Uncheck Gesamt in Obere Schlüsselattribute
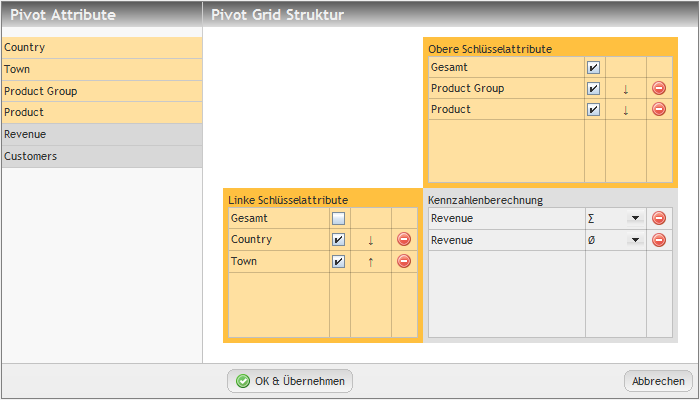 click(594, 67)
